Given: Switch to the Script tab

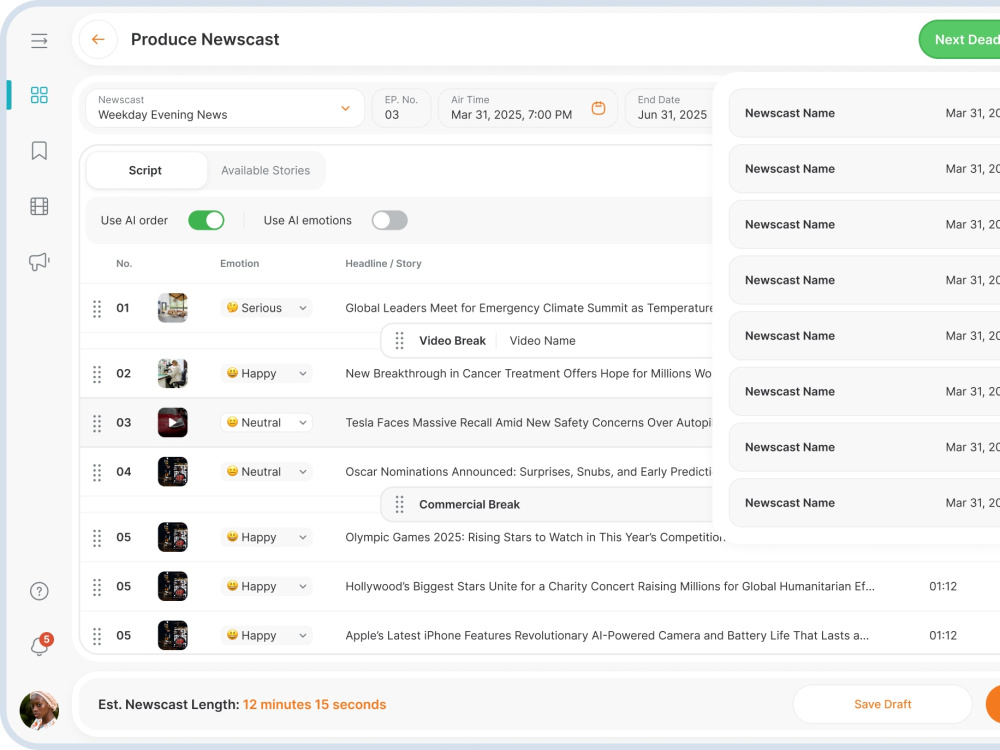Looking at the screenshot, I should pos(146,170).
